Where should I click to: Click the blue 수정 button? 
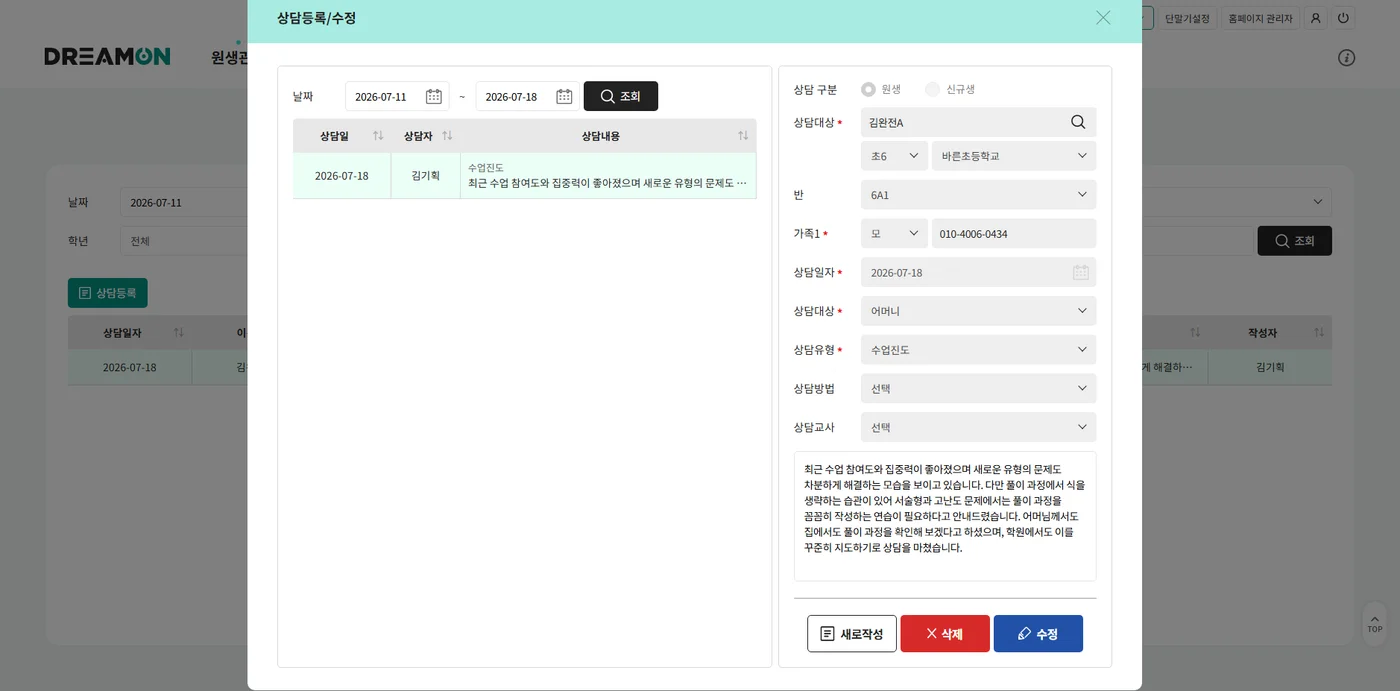(1038, 634)
